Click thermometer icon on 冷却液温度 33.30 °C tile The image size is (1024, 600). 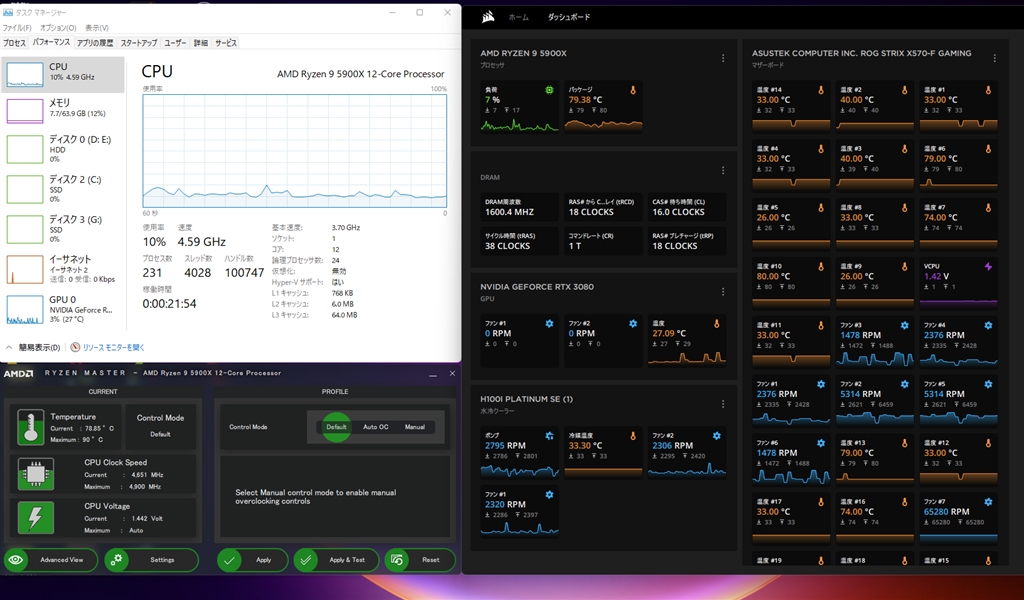click(633, 435)
